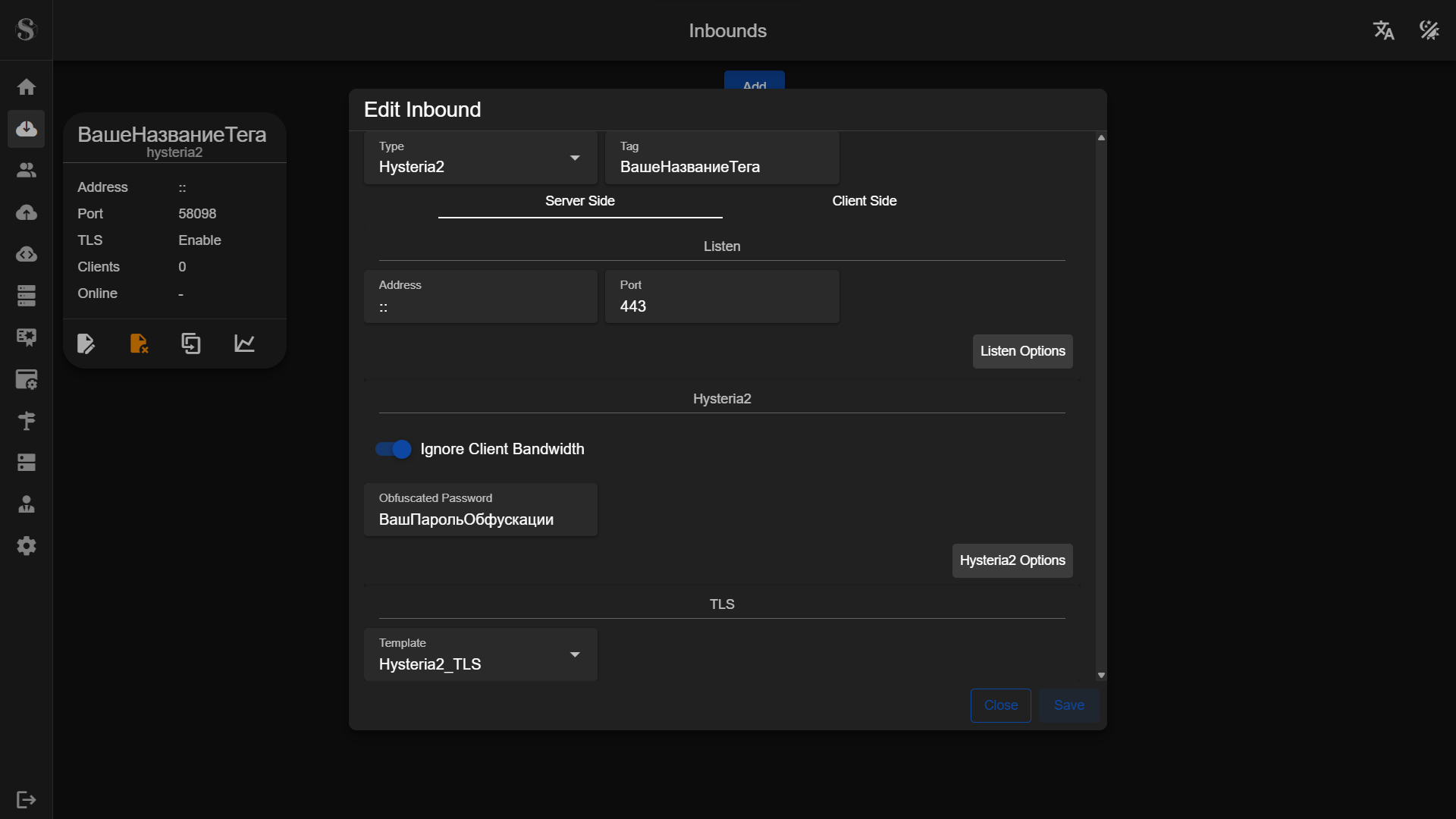The width and height of the screenshot is (1456, 819).
Task: Click the logout icon at sidebar bottom
Action: (x=27, y=799)
